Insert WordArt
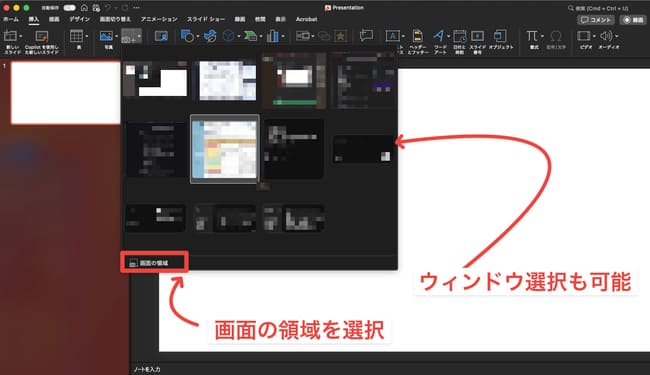650x375 pixels. tap(439, 36)
